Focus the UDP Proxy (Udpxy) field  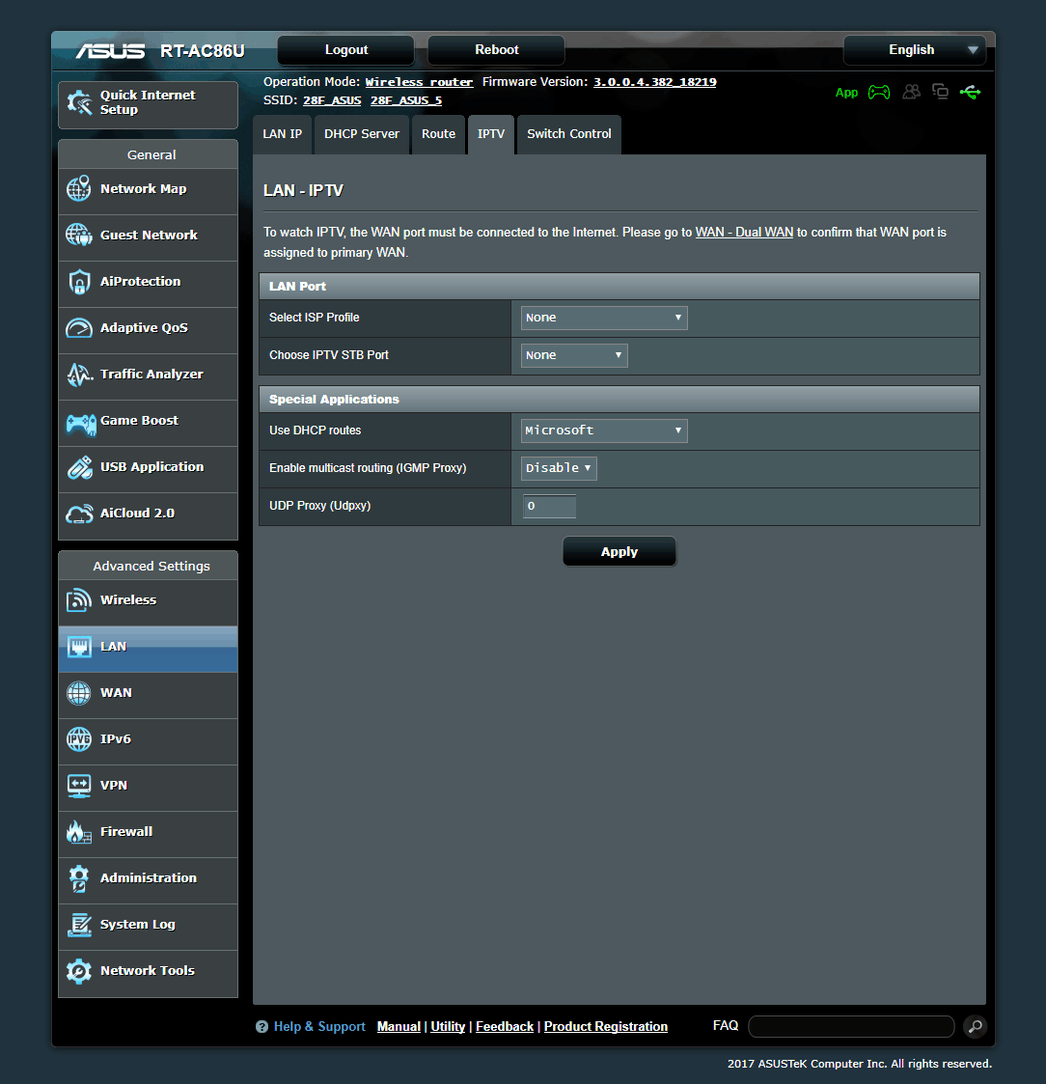coord(550,506)
